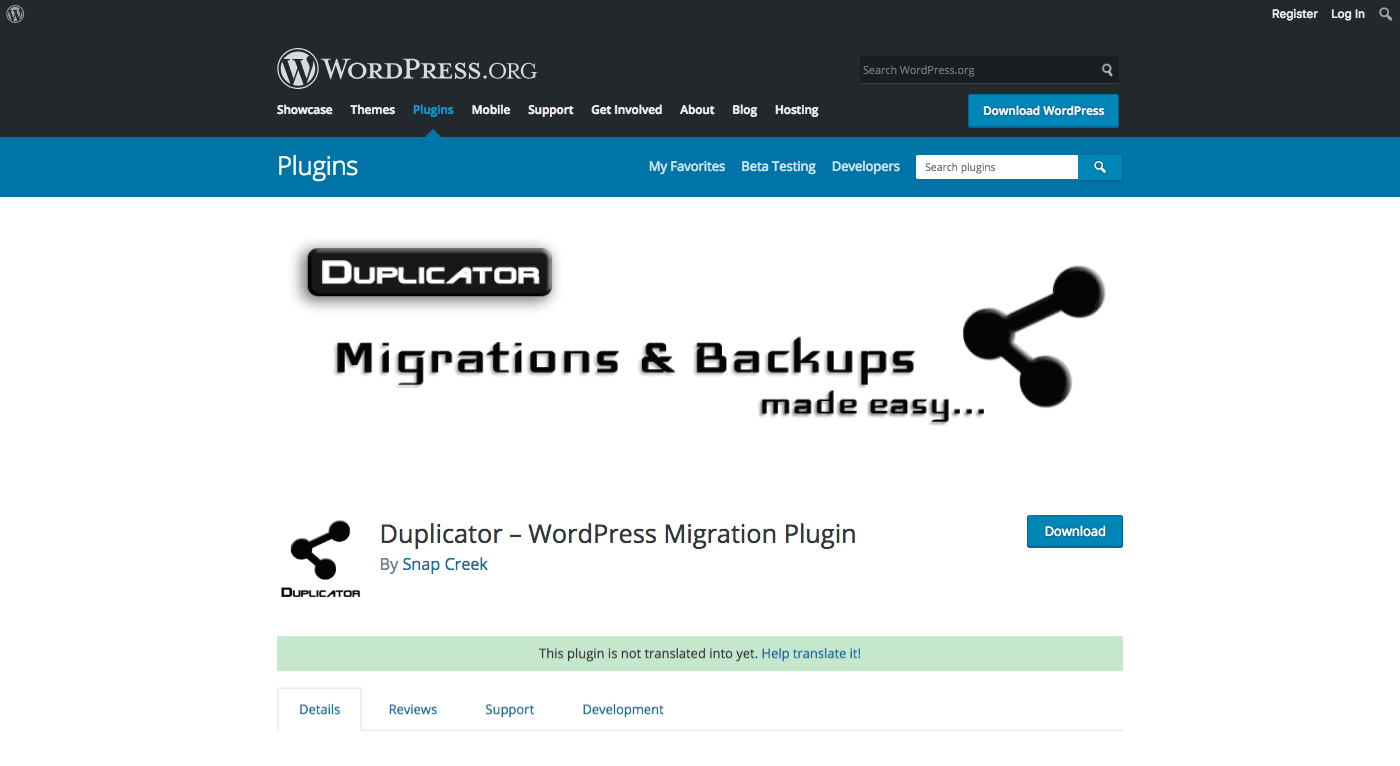This screenshot has height=766, width=1400.
Task: Open the Beta Testing link
Action: coord(779,167)
